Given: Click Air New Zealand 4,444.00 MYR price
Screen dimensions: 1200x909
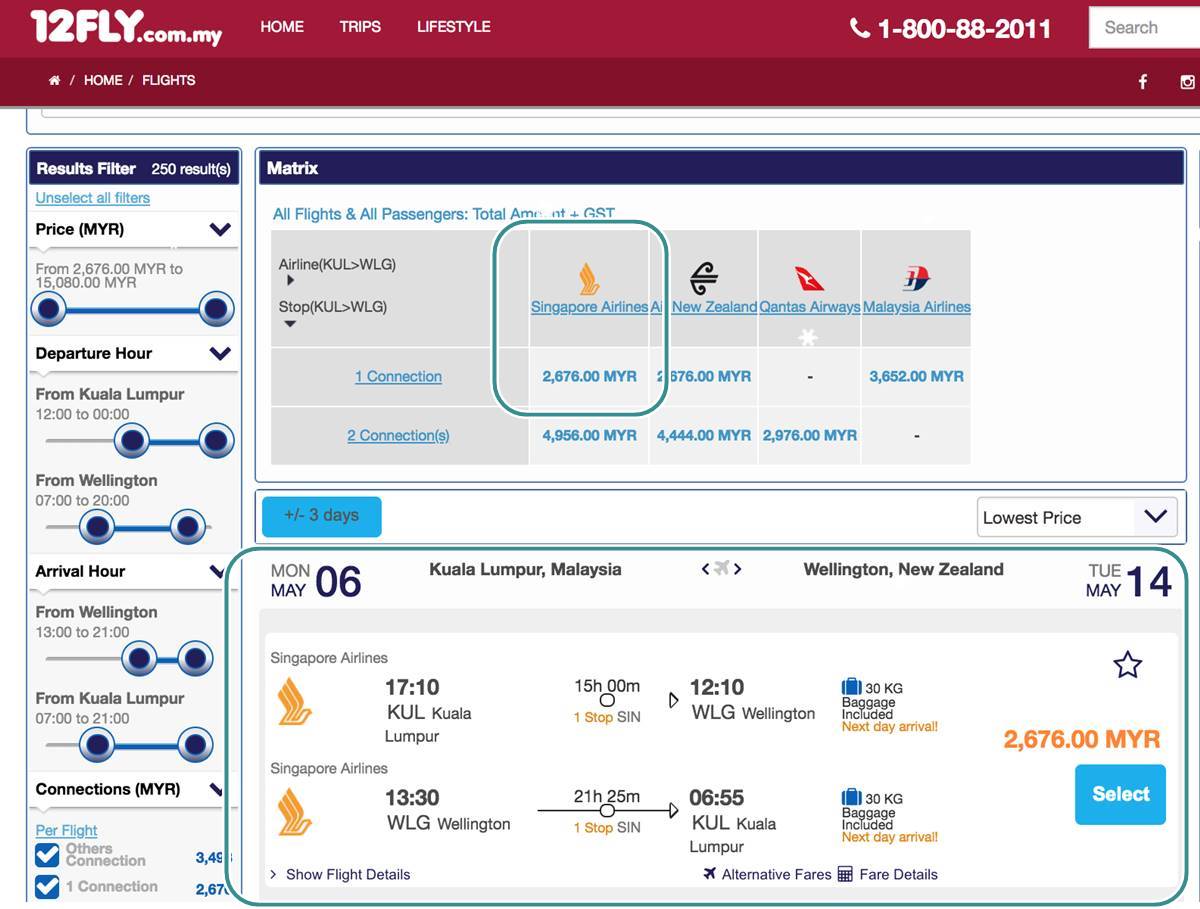Looking at the screenshot, I should (x=703, y=435).
